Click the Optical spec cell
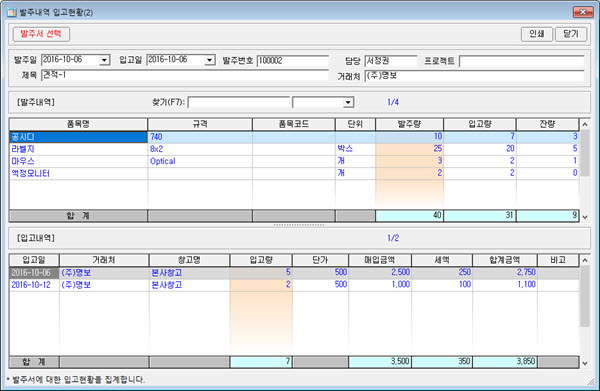This screenshot has width=600, height=391. pyautogui.click(x=200, y=161)
